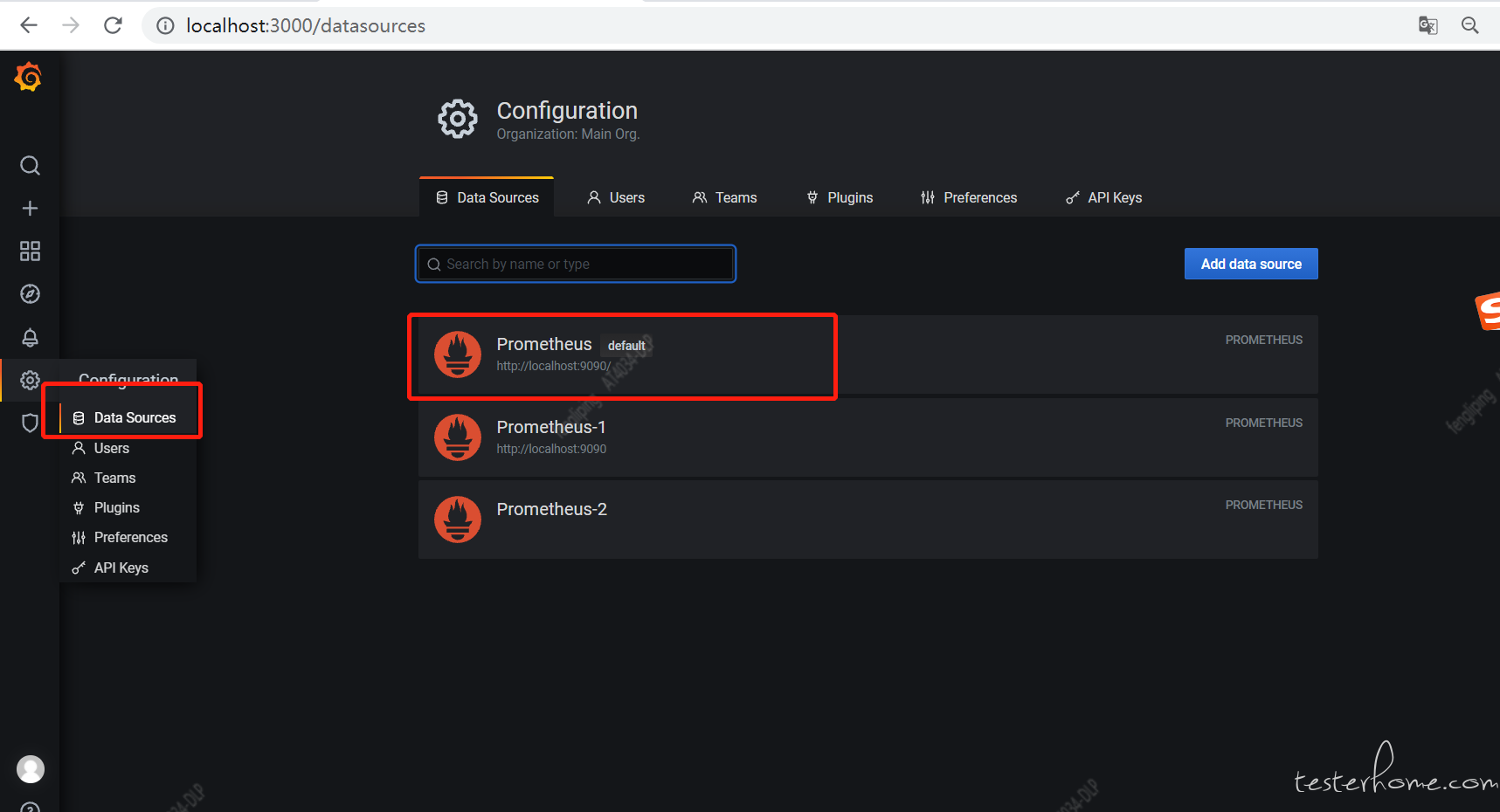The width and height of the screenshot is (1500, 812).
Task: Click the browser address bar URL
Action: [306, 25]
